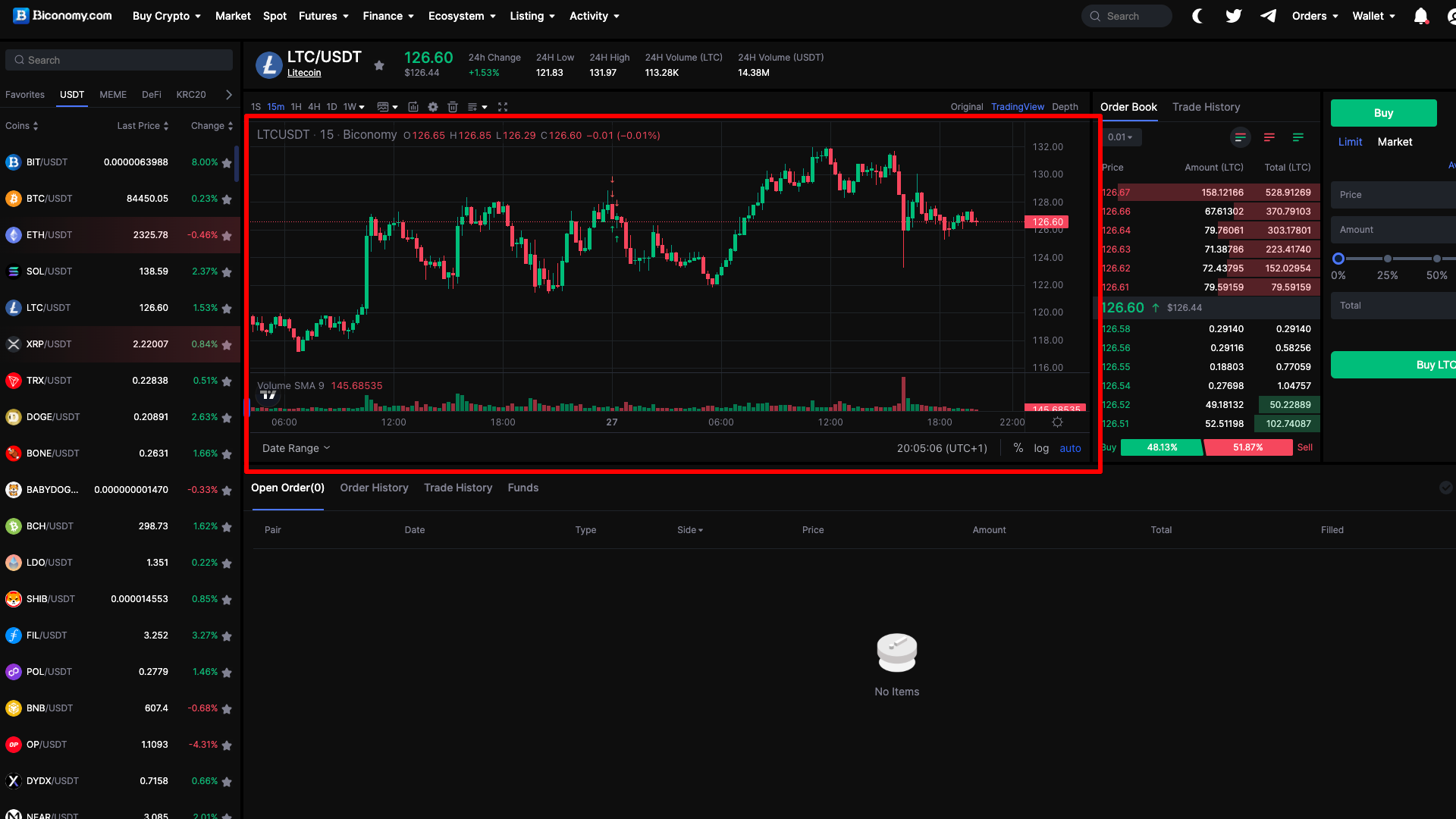
Task: Click the Biconomy.com logo
Action: (62, 16)
